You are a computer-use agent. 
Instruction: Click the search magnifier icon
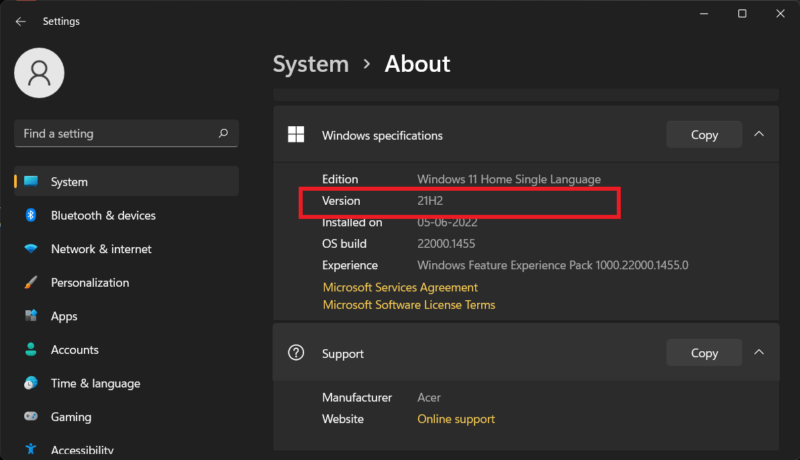coord(223,133)
